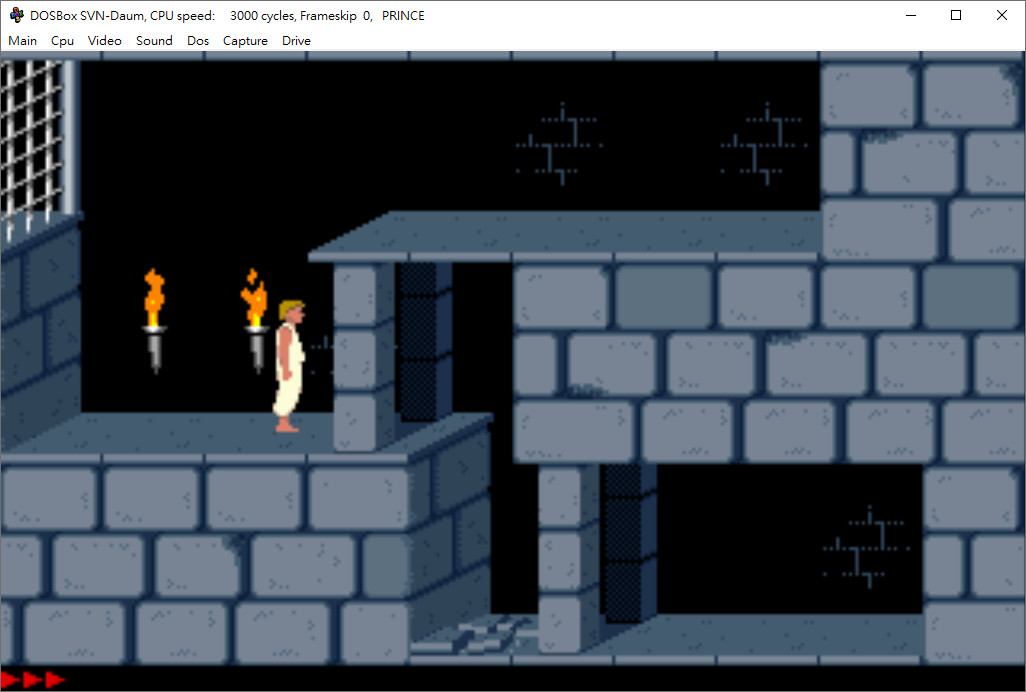Click the DOSBox window title text
The width and height of the screenshot is (1026, 692).
[x=227, y=15]
